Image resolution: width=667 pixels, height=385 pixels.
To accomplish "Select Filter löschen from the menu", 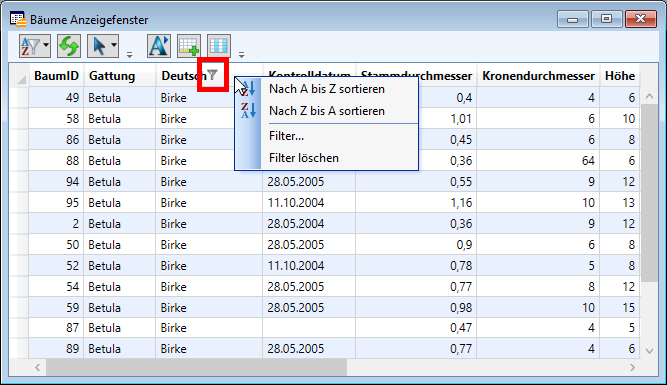I will (x=327, y=158).
